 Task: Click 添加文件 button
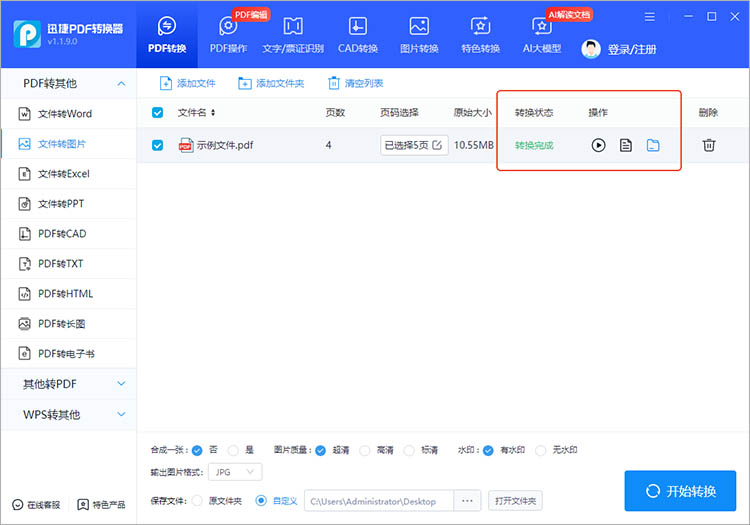tap(188, 83)
